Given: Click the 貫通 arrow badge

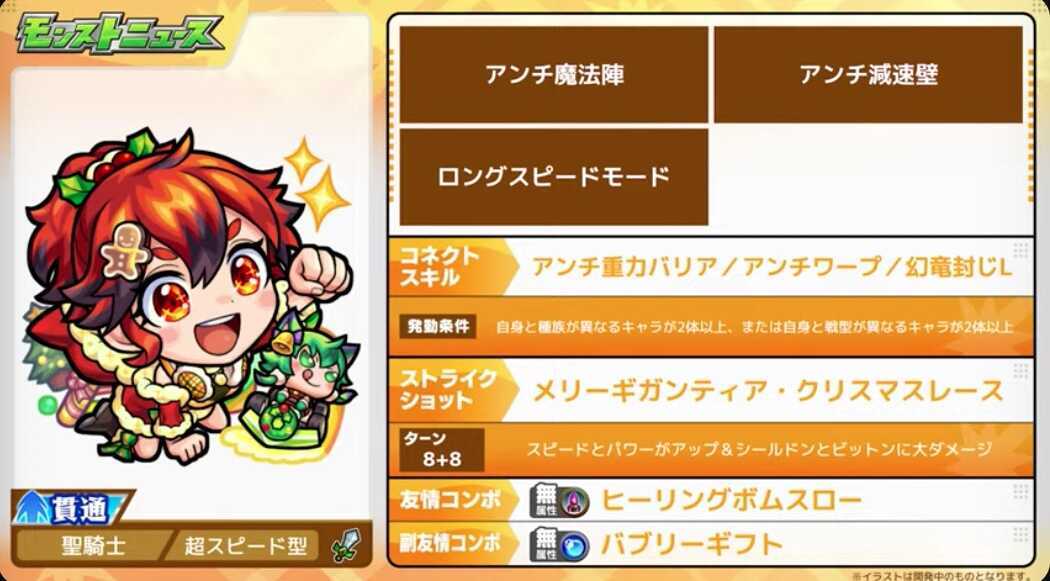Looking at the screenshot, I should 72,509.
